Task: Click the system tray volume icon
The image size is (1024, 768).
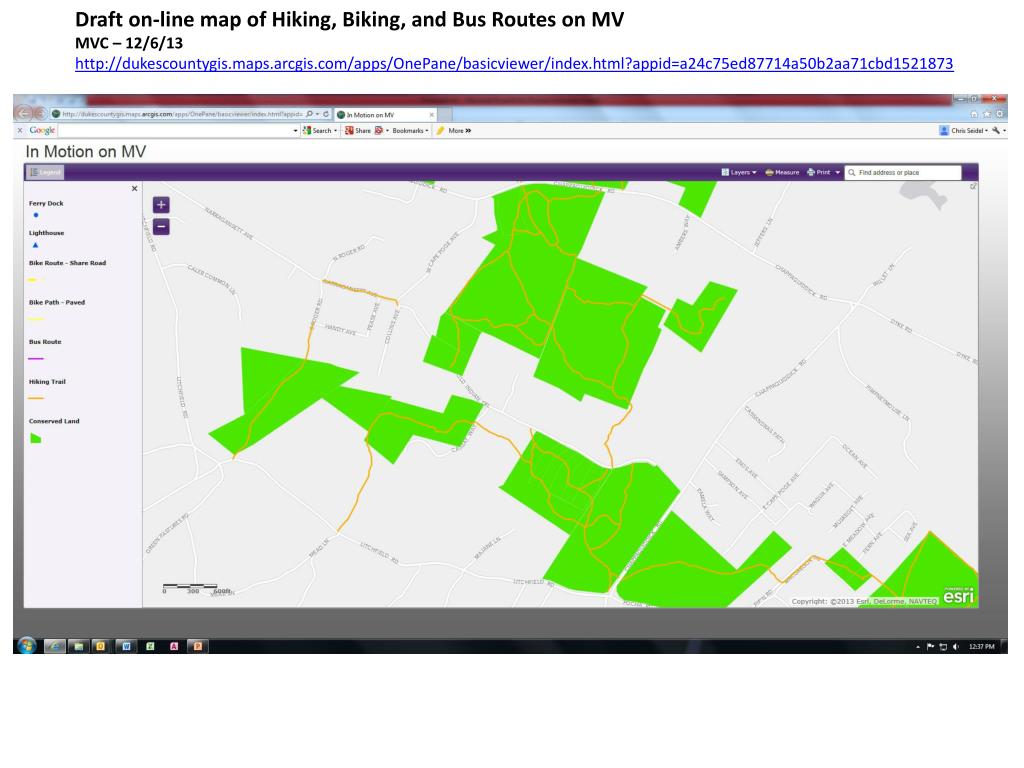Action: 955,647
